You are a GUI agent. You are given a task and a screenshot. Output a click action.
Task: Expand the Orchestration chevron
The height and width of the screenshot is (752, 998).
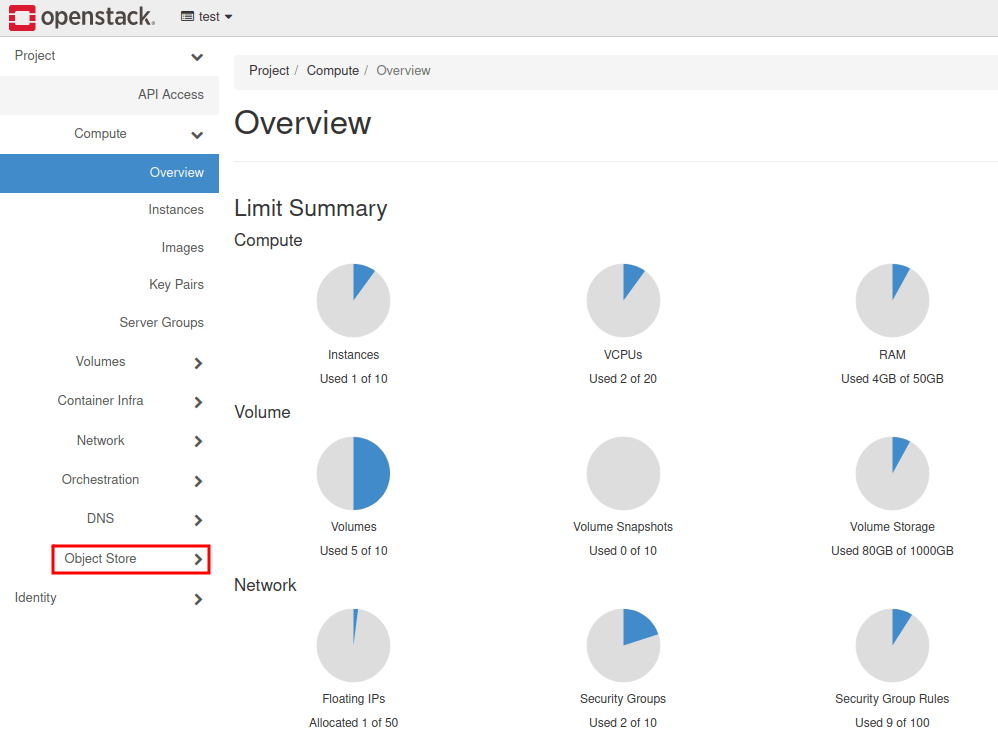198,481
